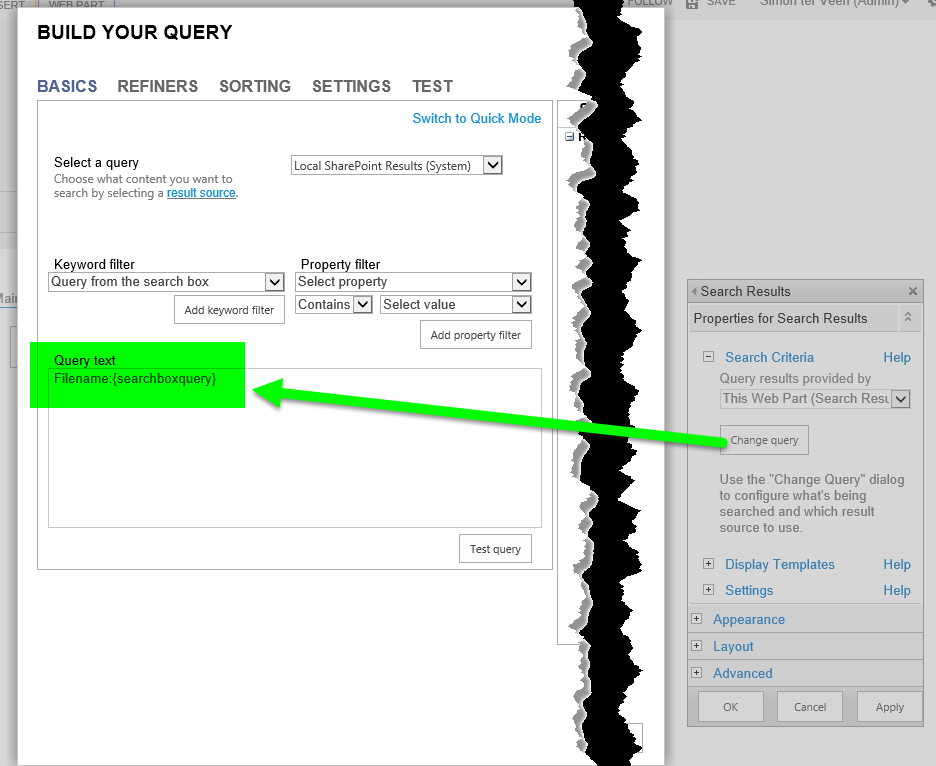936x766 pixels.
Task: Click the Advanced heading link
Action: pyautogui.click(x=743, y=673)
